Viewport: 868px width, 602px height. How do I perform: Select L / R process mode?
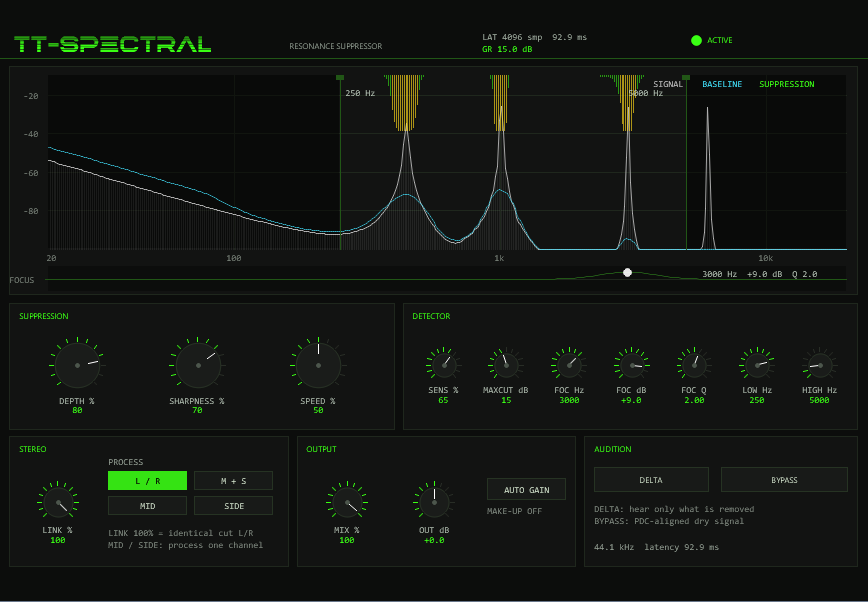pyautogui.click(x=147, y=481)
